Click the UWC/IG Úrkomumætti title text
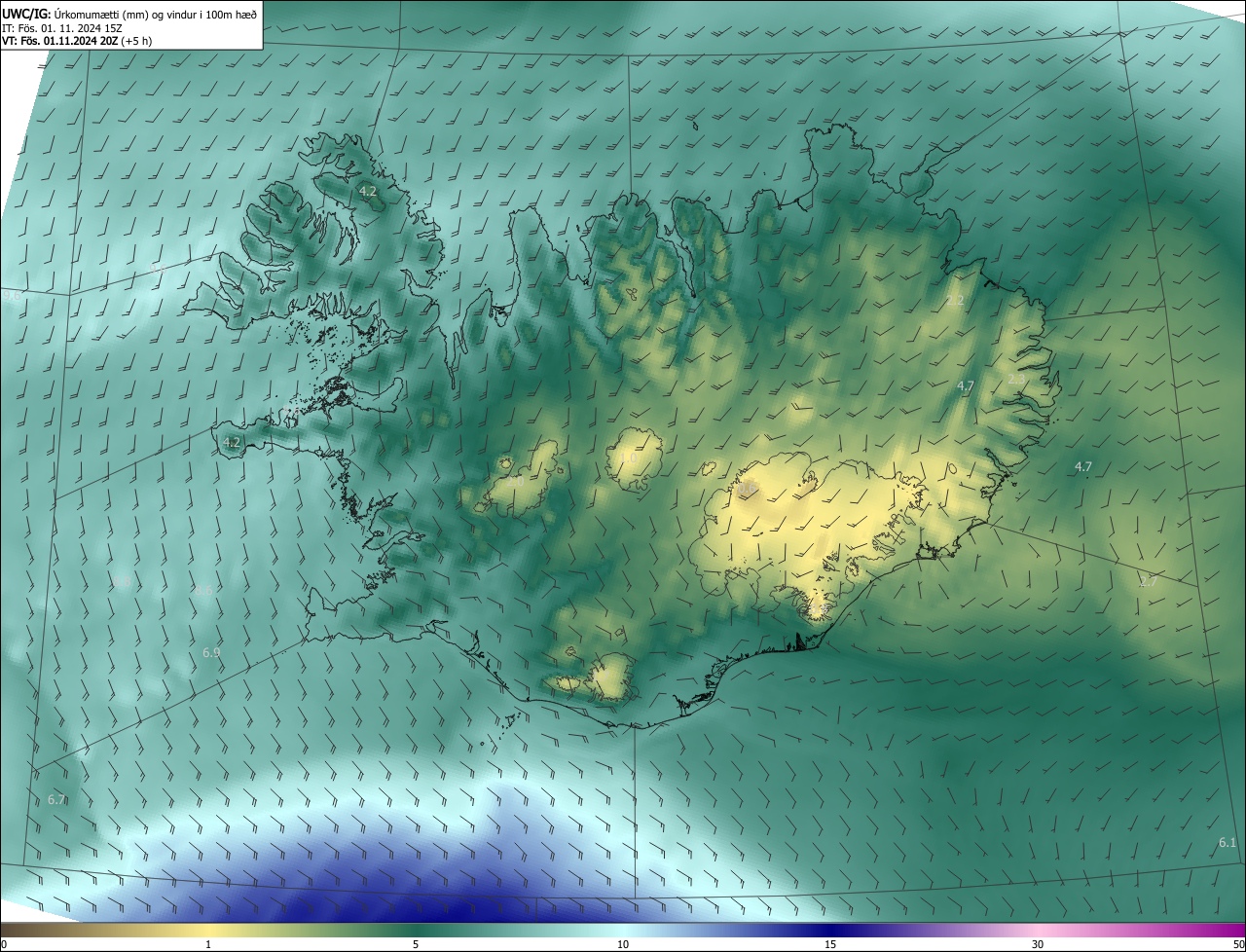Image resolution: width=1246 pixels, height=952 pixels. (129, 13)
